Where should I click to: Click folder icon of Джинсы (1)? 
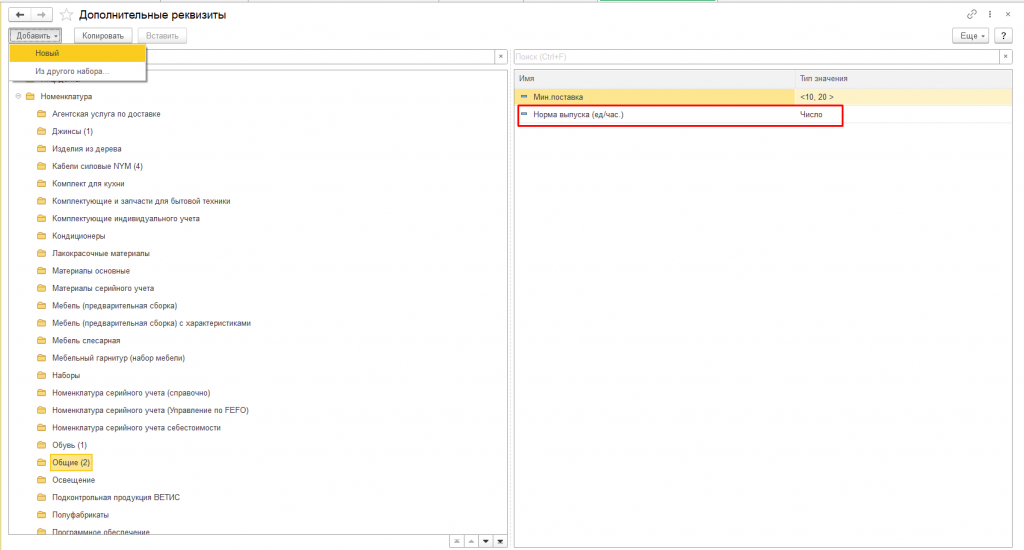42,131
